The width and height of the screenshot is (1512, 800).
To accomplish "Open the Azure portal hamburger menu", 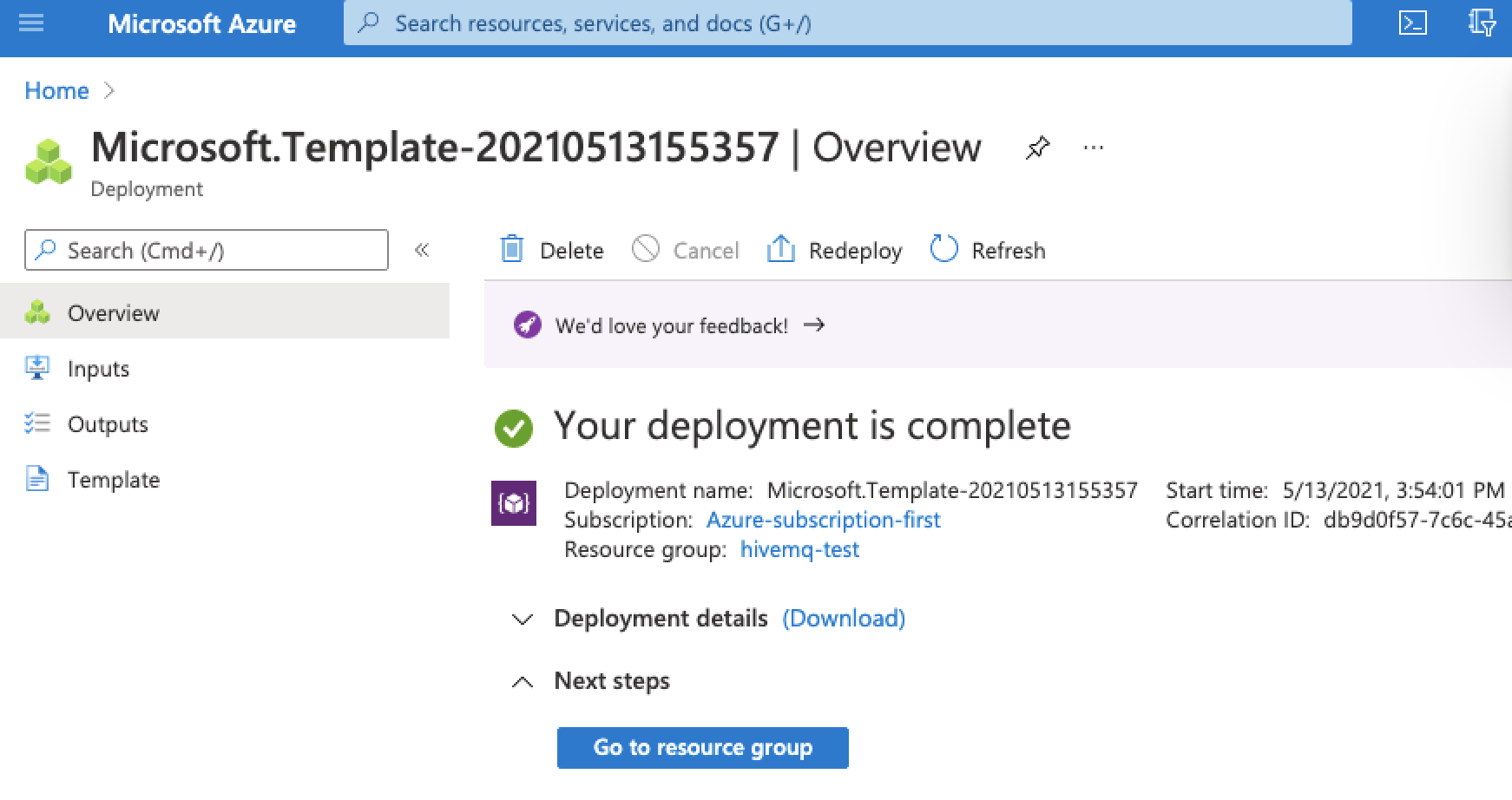I will click(x=31, y=23).
